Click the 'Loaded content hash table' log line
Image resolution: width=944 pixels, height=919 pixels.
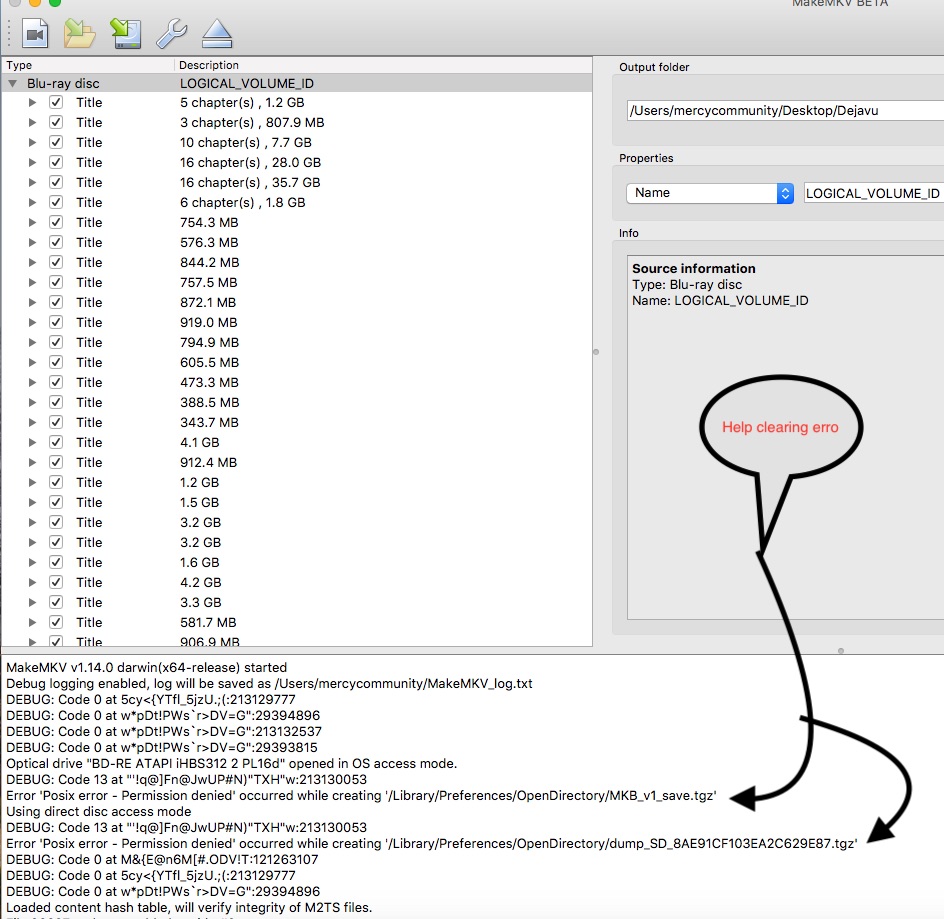189,907
